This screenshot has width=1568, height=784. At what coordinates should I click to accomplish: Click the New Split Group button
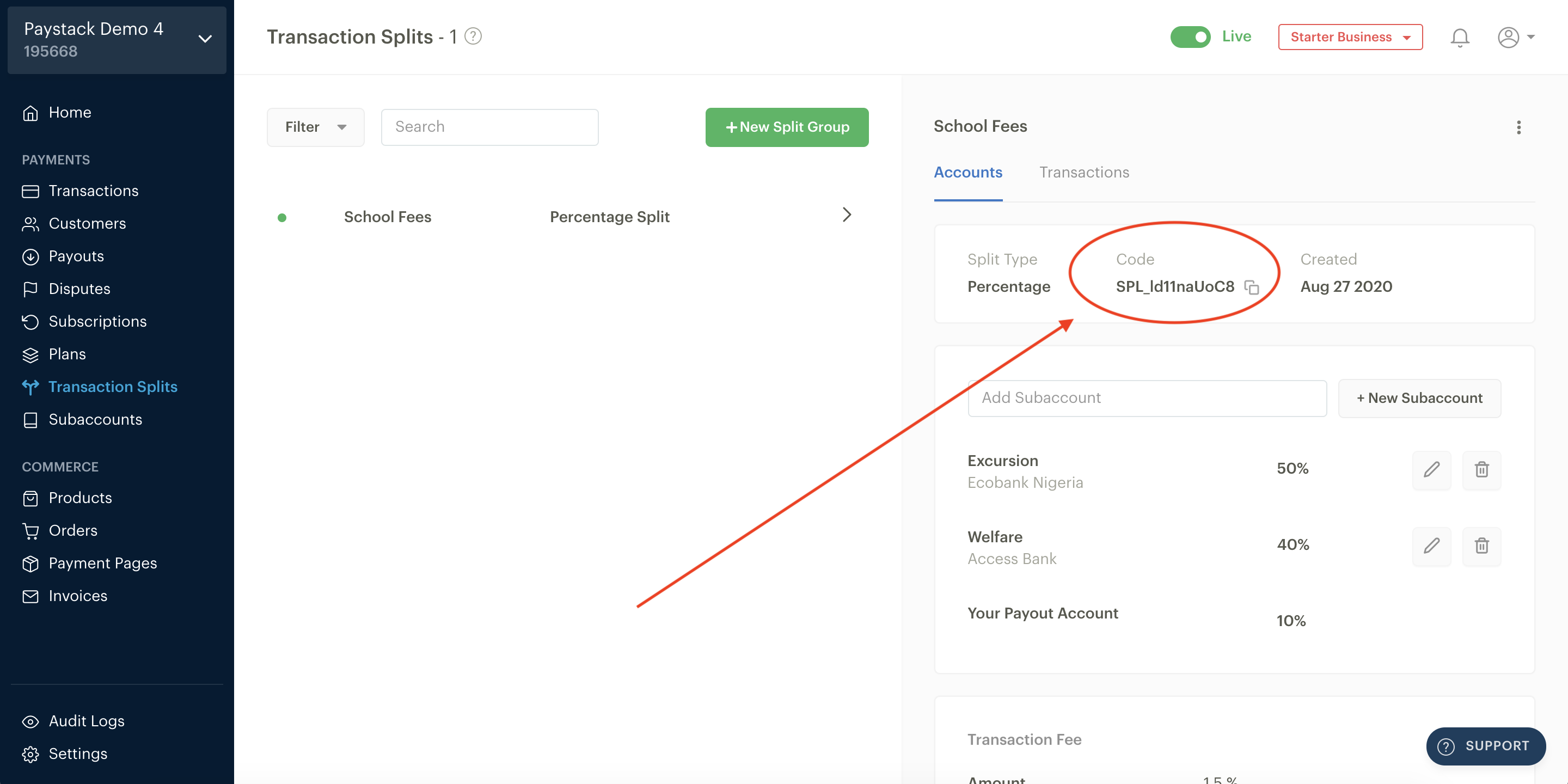coord(787,127)
